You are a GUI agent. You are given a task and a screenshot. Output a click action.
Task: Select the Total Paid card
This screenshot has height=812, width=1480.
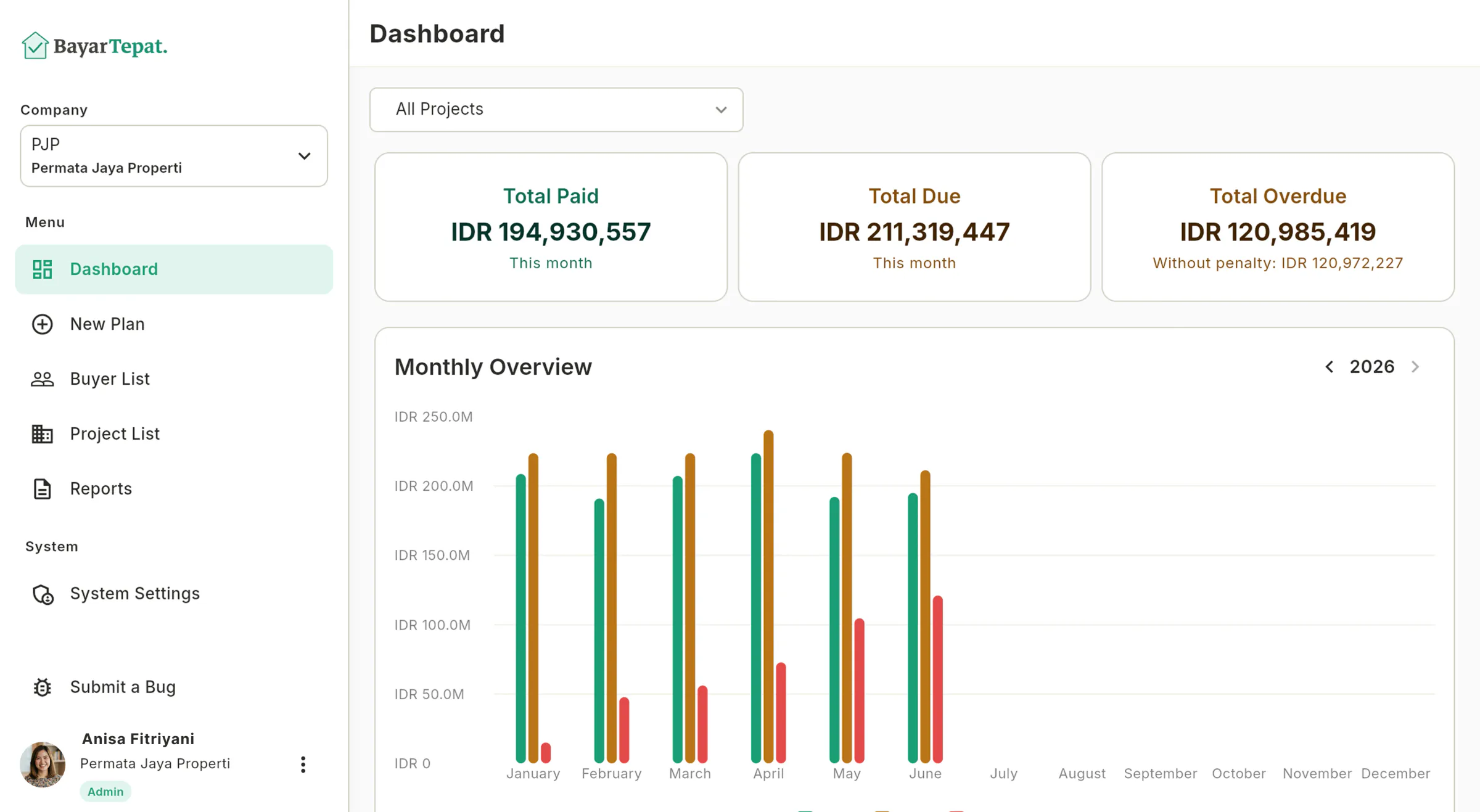[x=551, y=227]
